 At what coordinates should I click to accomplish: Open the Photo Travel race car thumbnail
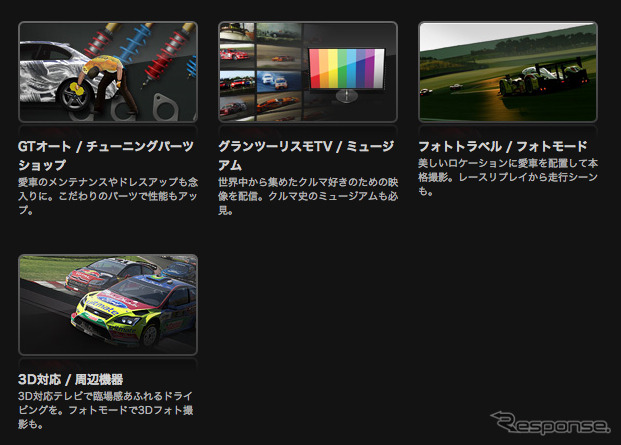pyautogui.click(x=508, y=72)
